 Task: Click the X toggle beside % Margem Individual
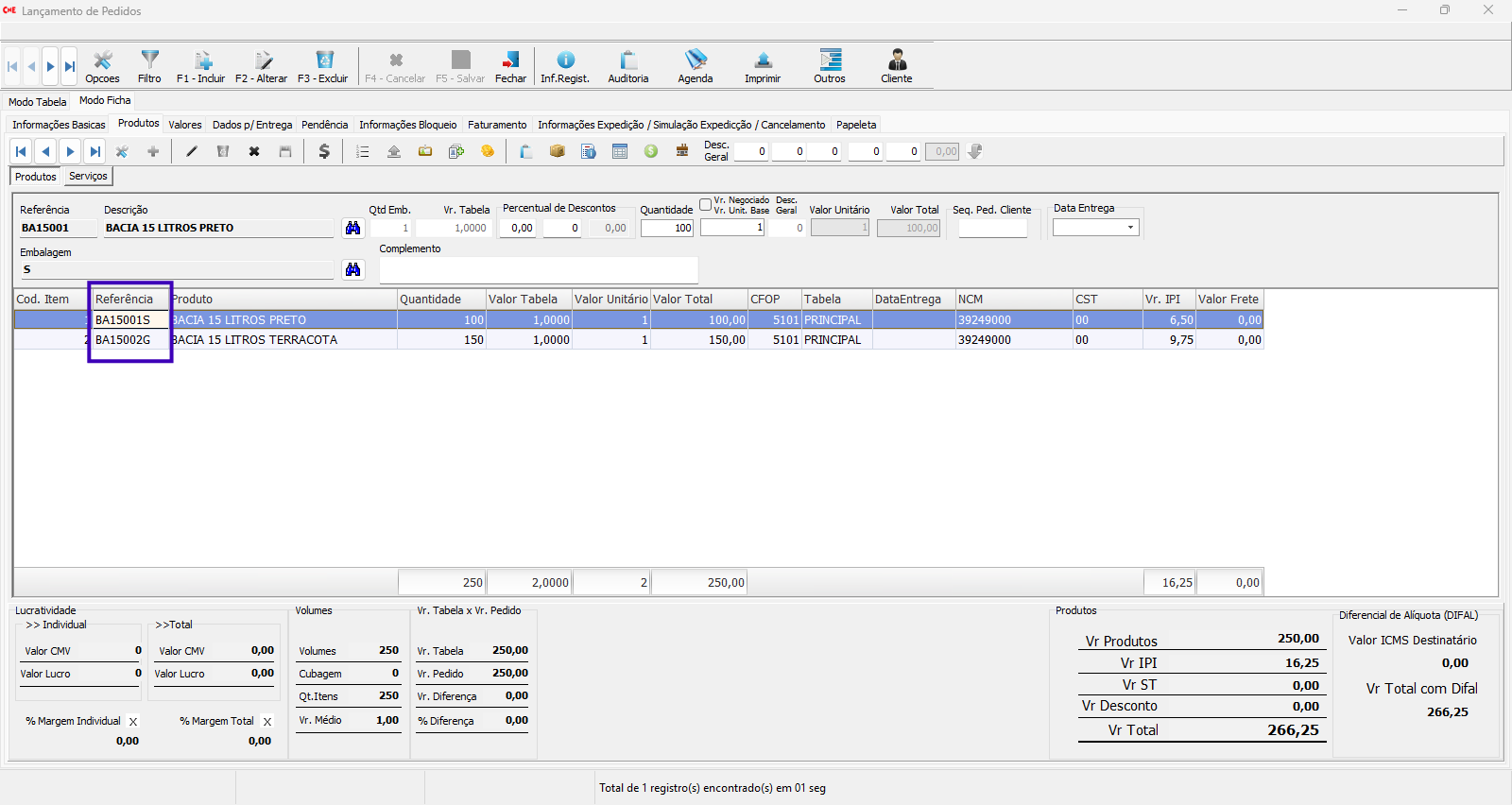point(133,722)
